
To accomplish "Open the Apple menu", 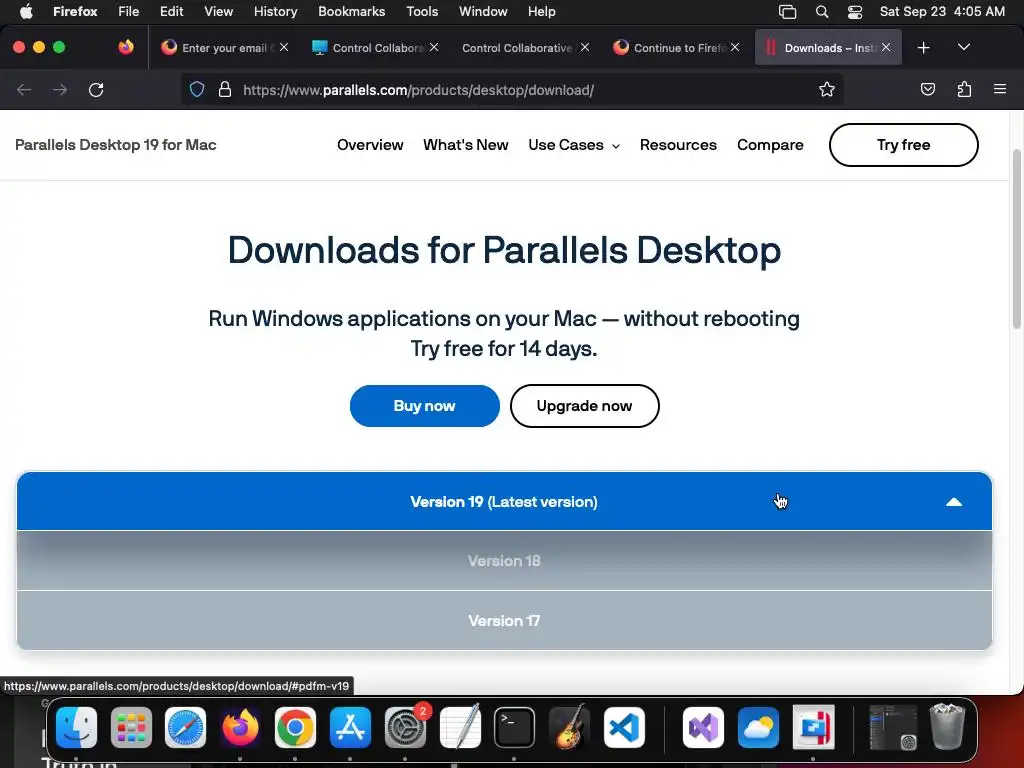I will tap(26, 11).
